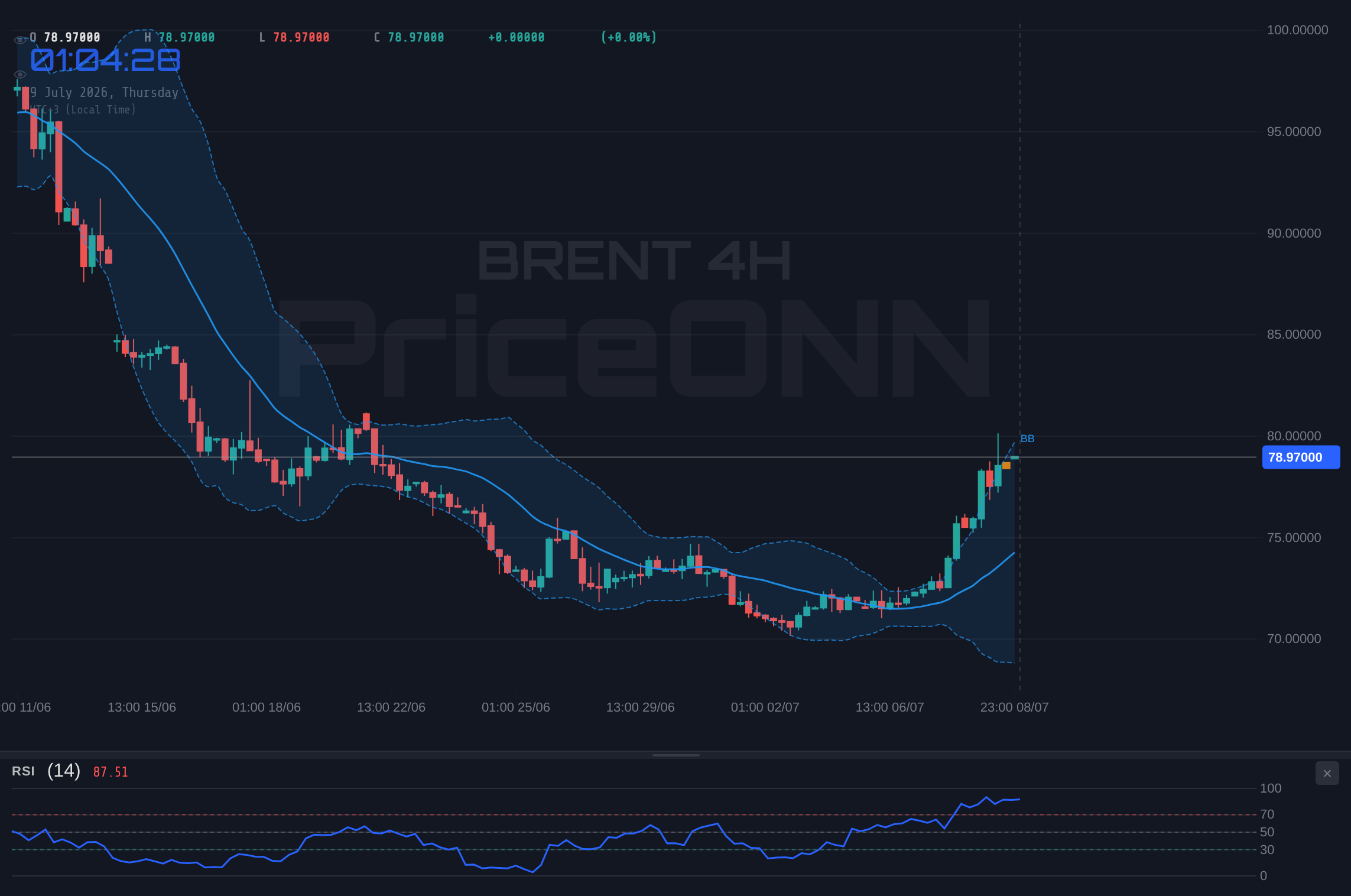
Task: Click the +0.00000 change value
Action: coord(516,37)
